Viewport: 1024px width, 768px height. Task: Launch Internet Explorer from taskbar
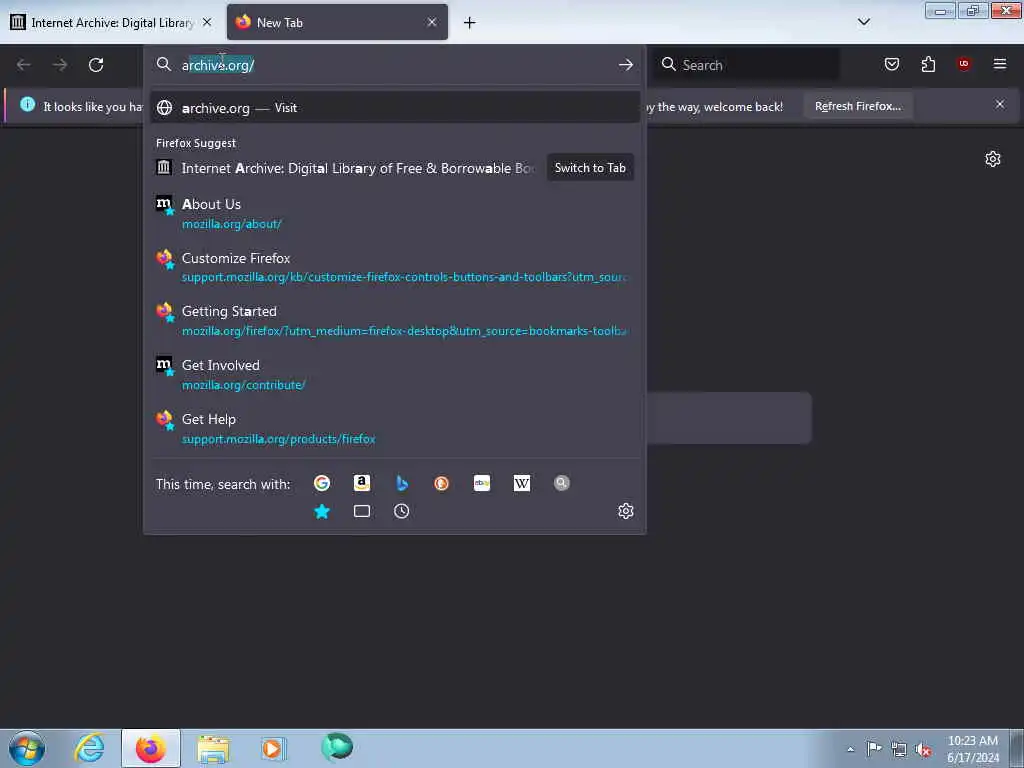coord(89,748)
